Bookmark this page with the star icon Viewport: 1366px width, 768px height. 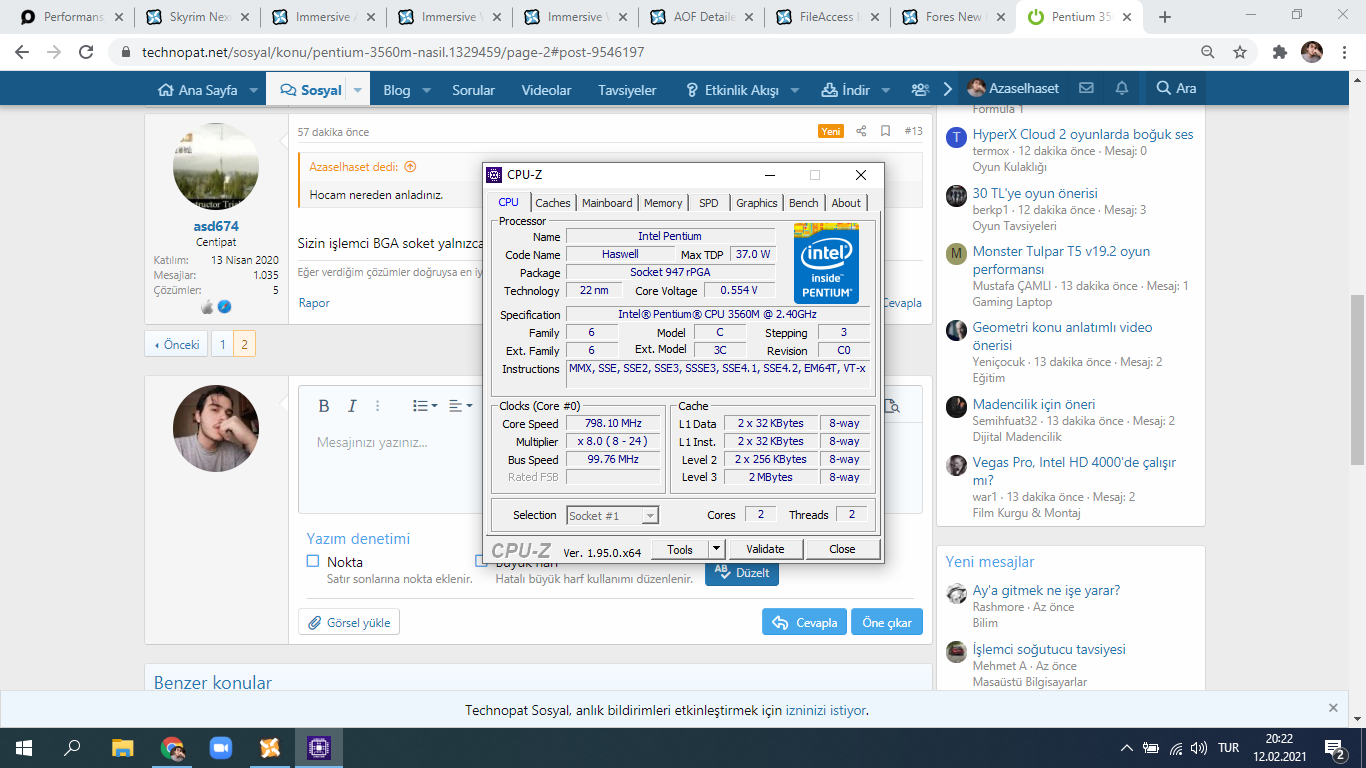click(x=1240, y=52)
